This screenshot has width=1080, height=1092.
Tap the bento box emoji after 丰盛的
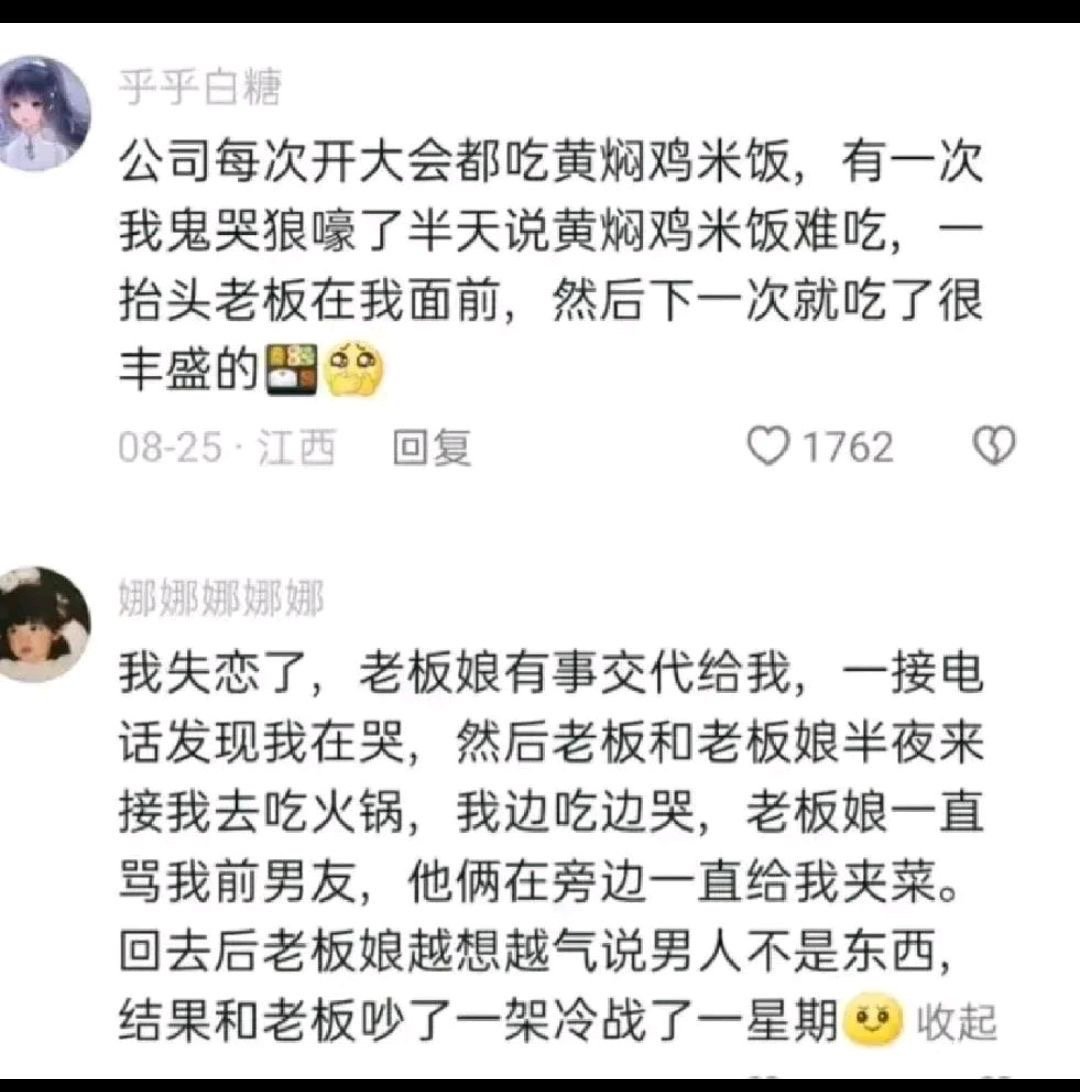292,369
